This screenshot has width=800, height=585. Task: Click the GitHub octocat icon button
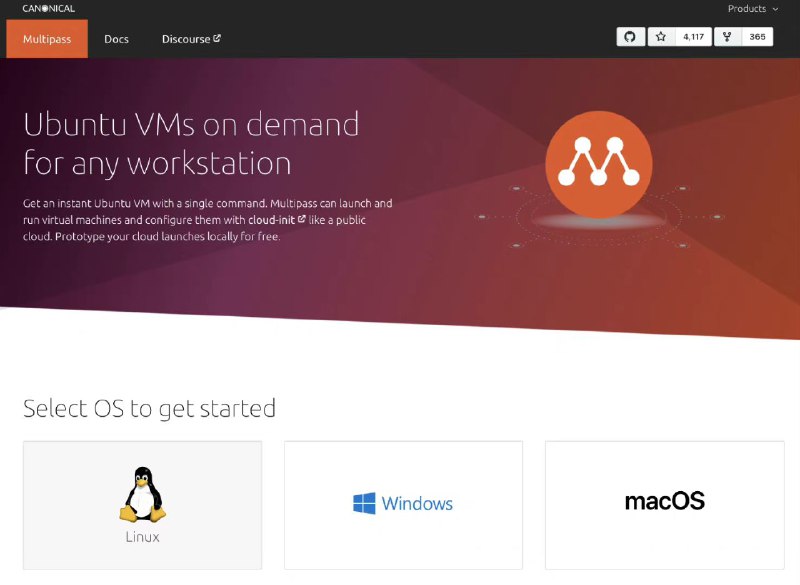630,37
